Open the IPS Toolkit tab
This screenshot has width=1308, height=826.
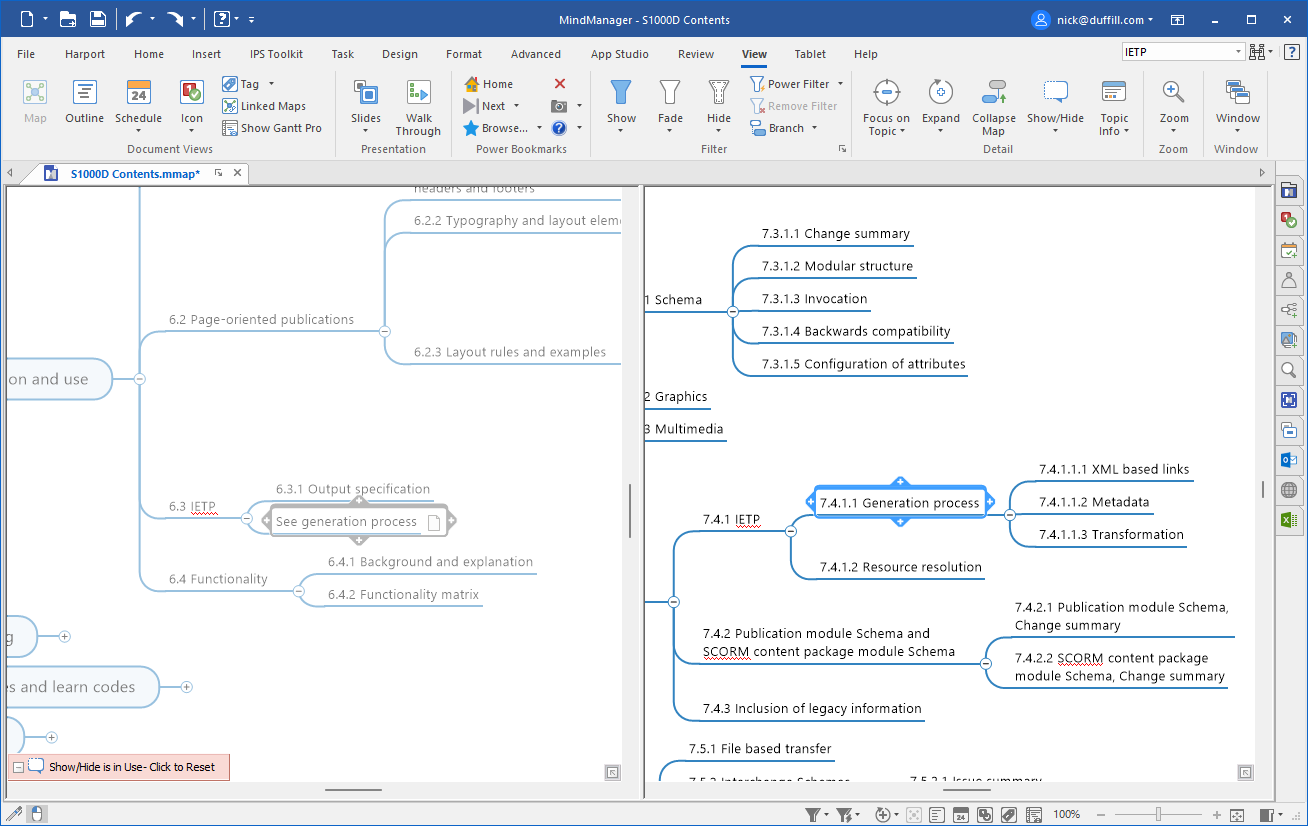click(277, 54)
